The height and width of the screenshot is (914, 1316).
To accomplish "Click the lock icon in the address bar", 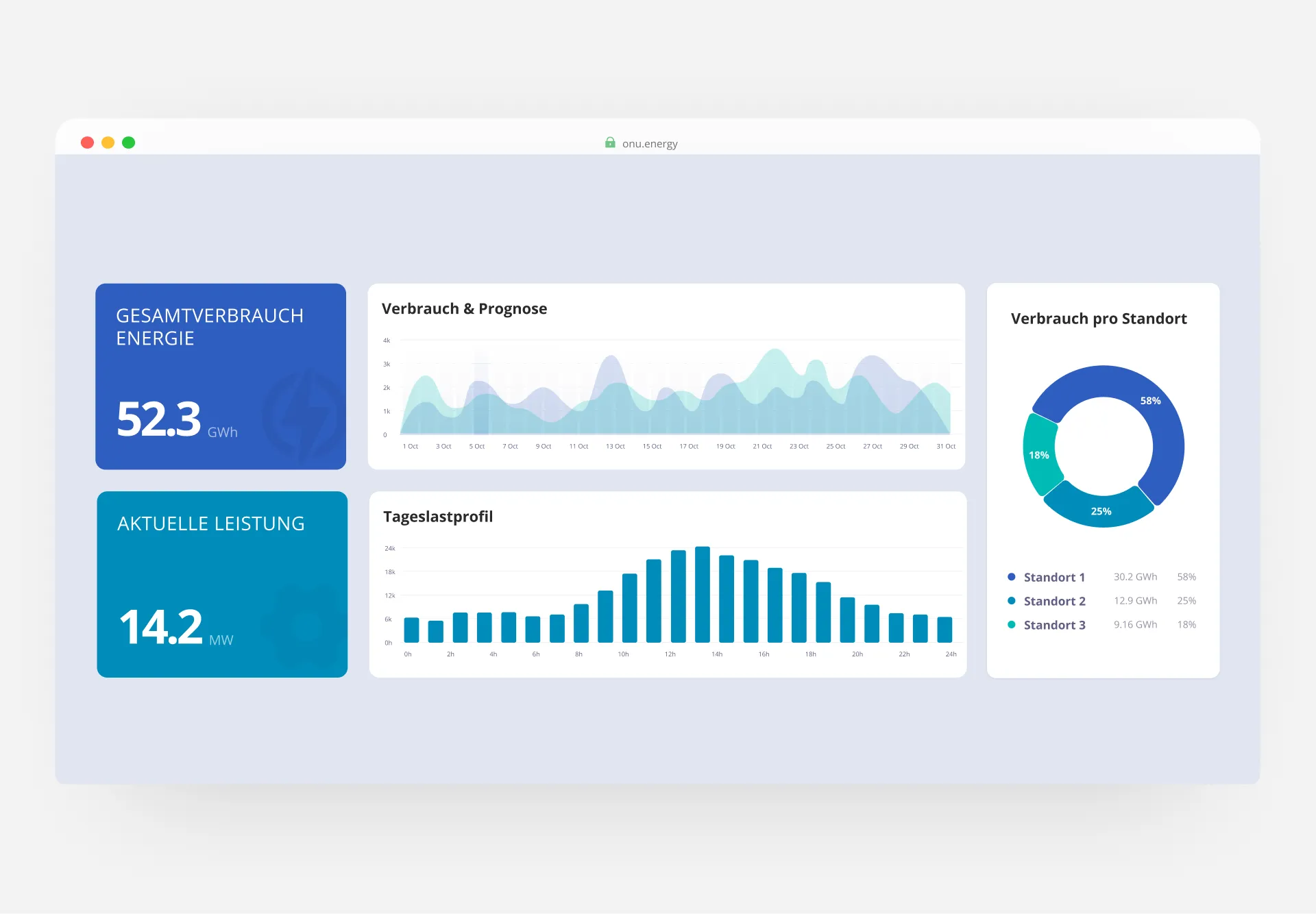I will pos(610,143).
